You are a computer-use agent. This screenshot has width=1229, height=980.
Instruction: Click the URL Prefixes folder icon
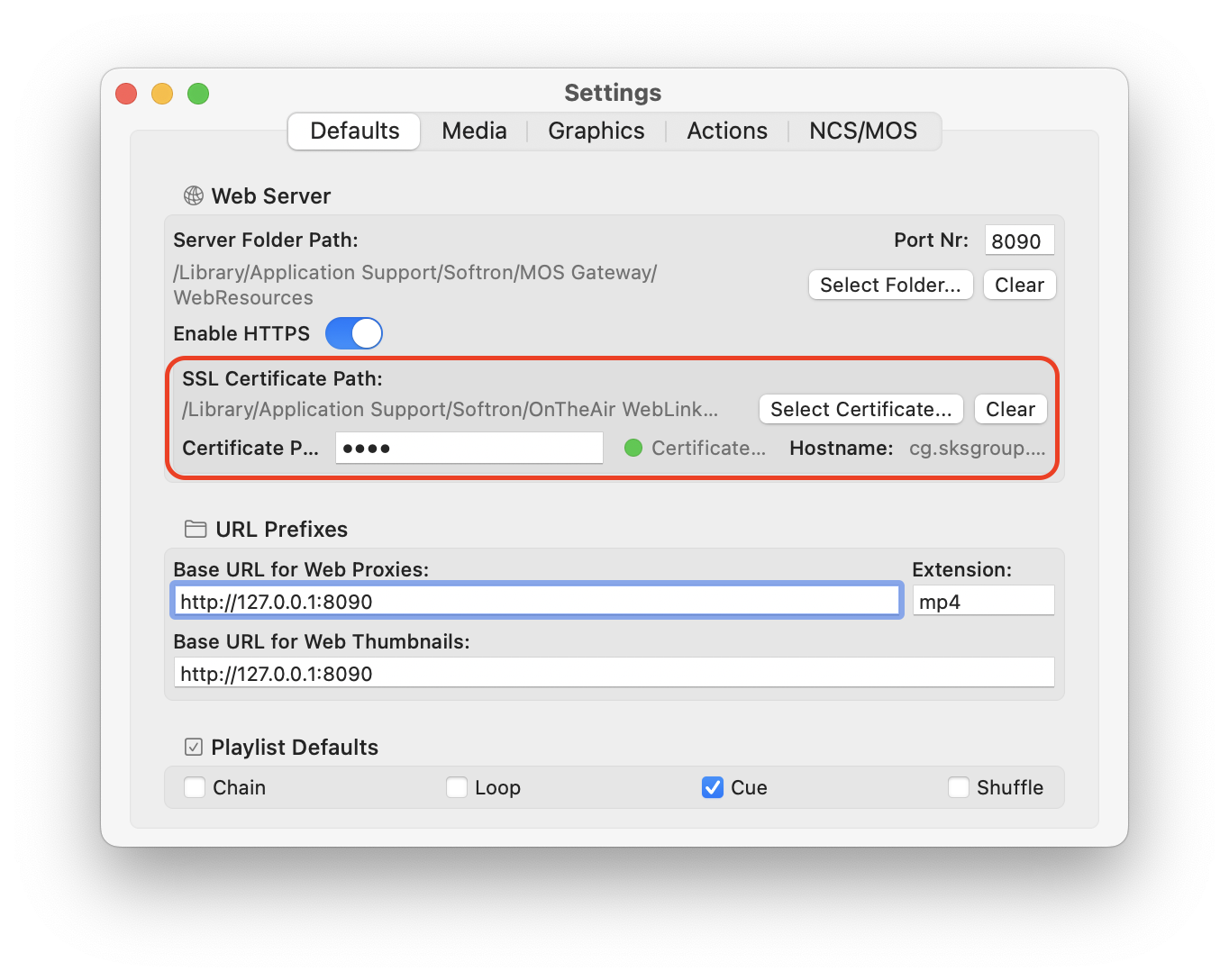click(195, 529)
